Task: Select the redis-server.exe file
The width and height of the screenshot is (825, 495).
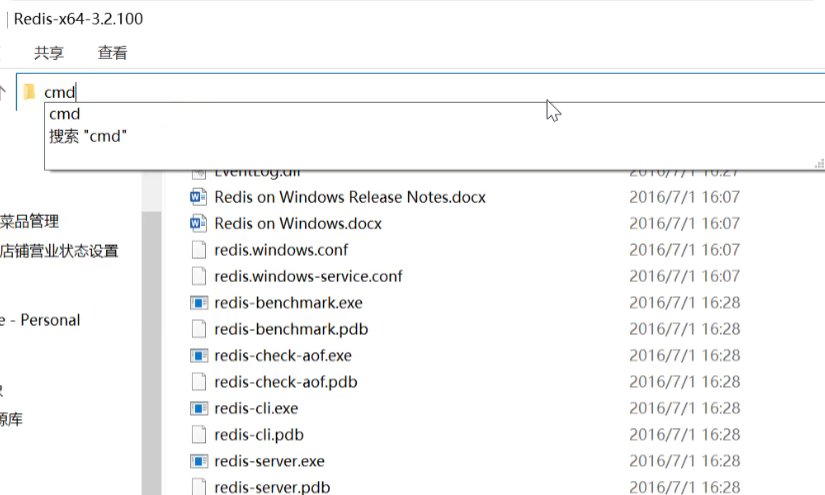Action: click(x=269, y=461)
